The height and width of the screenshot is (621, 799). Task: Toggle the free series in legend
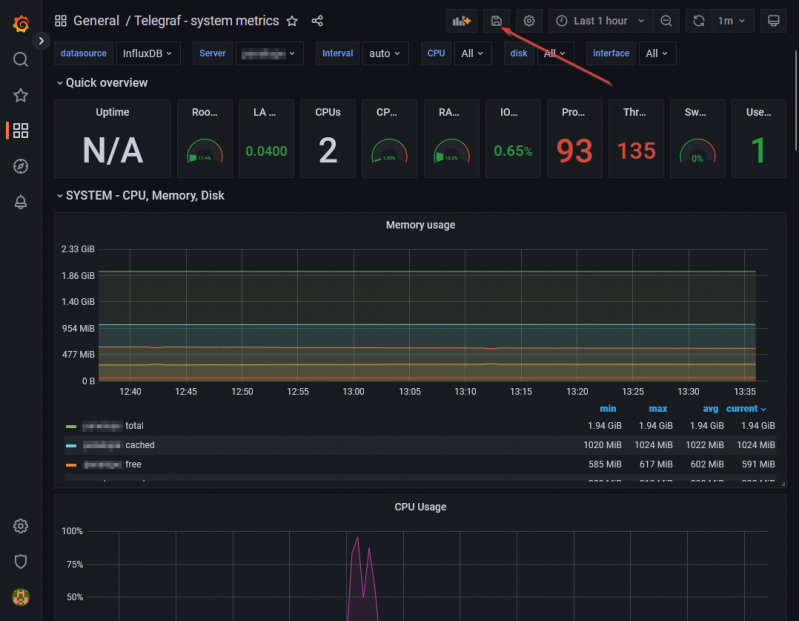(x=132, y=464)
